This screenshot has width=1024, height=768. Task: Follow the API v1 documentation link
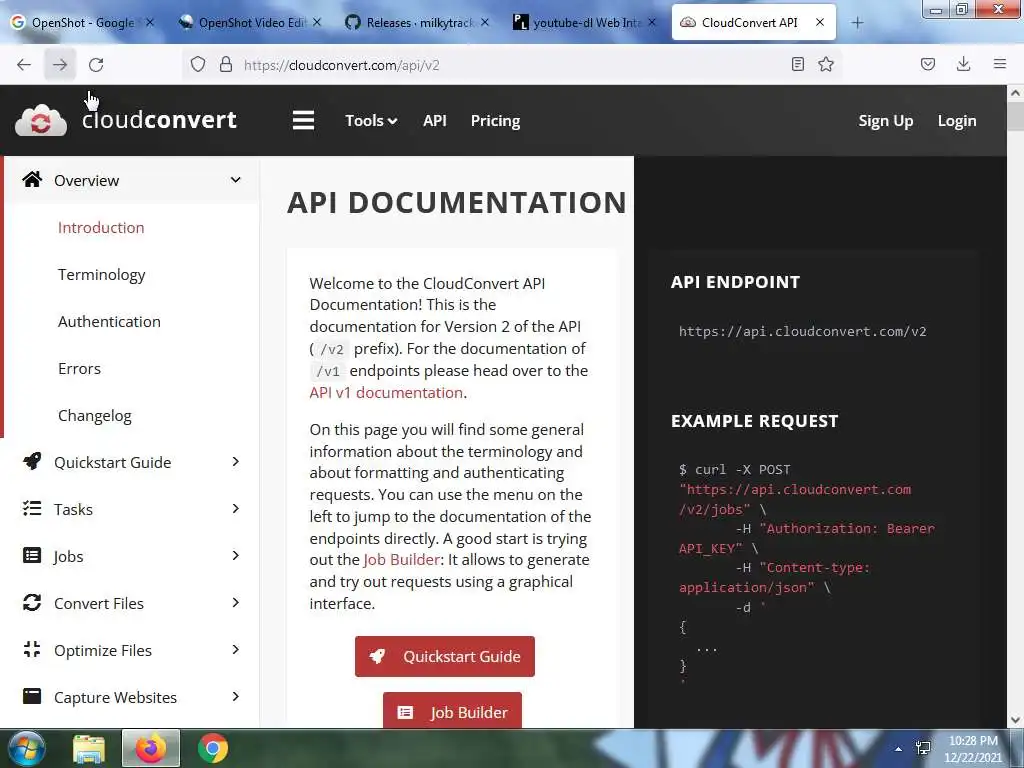387,392
